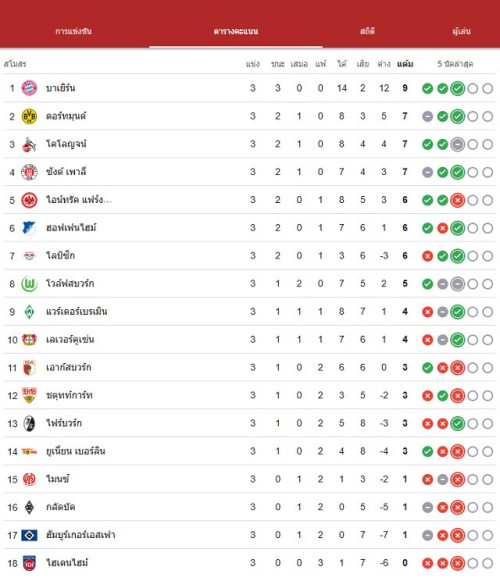Viewport: 500px width, 581px height.
Task: Click the Borussia Dortmund BVB logo
Action: 29,116
